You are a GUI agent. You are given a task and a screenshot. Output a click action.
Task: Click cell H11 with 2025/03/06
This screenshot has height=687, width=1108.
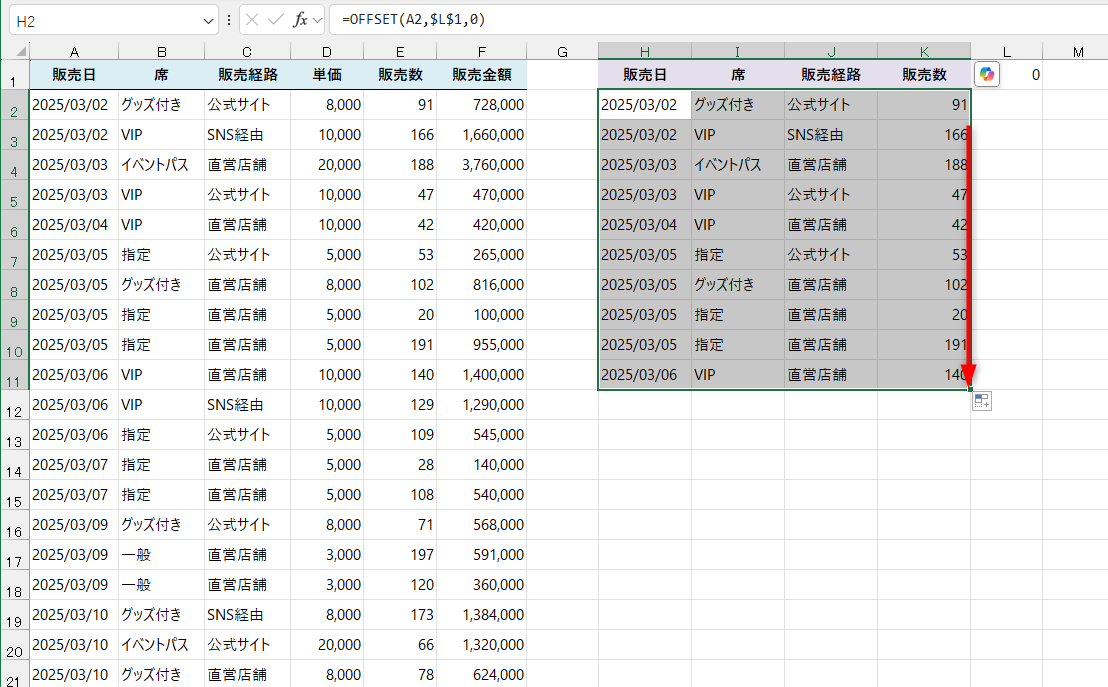click(644, 375)
